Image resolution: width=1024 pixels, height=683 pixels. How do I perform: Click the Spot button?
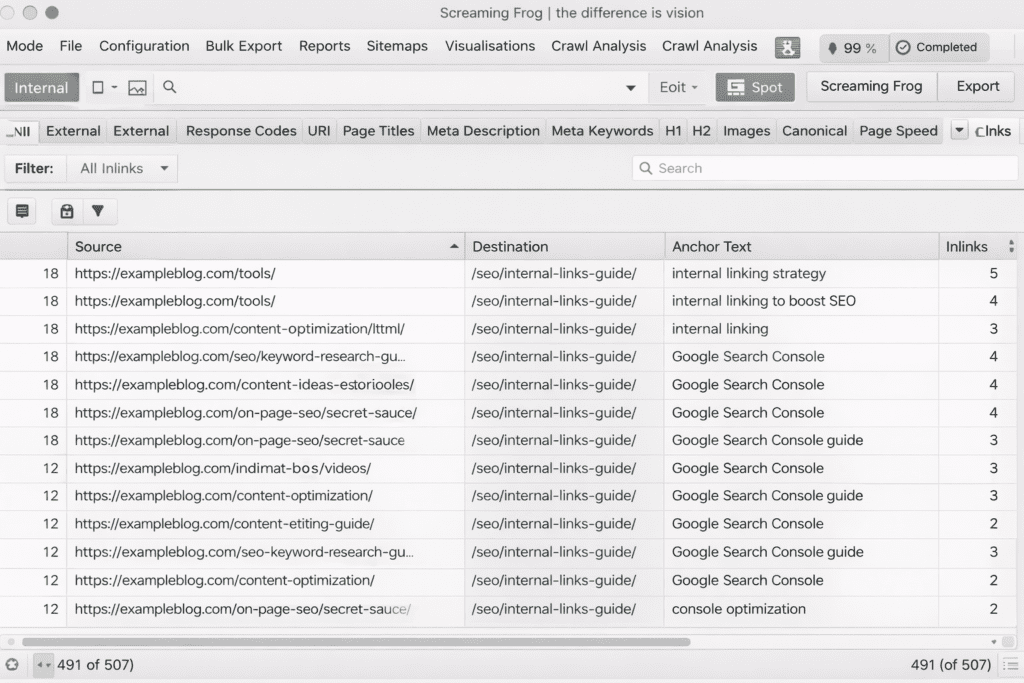click(x=755, y=87)
